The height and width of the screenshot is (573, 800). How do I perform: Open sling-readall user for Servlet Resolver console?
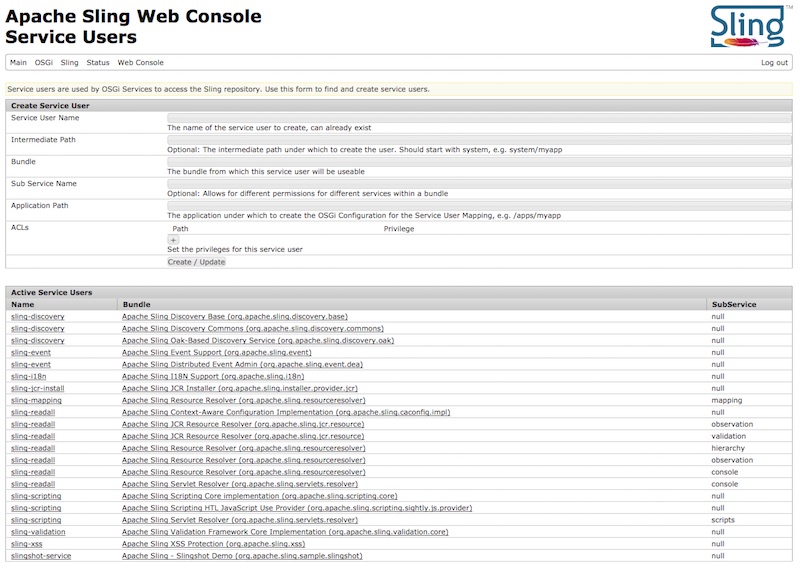(x=33, y=484)
